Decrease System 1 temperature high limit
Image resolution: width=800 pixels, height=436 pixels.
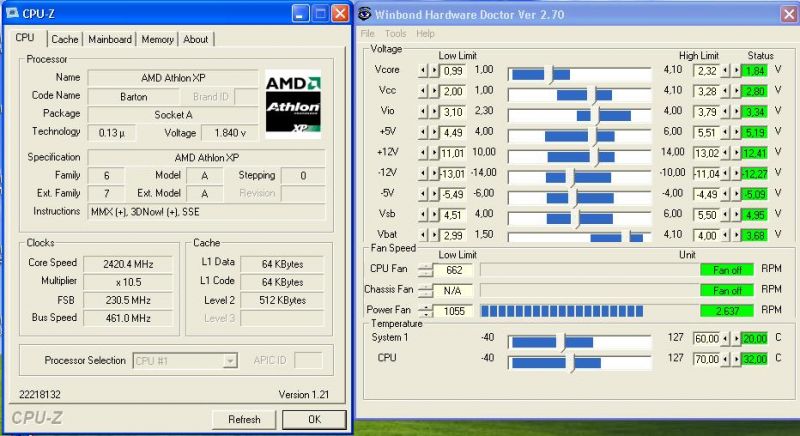(x=725, y=339)
